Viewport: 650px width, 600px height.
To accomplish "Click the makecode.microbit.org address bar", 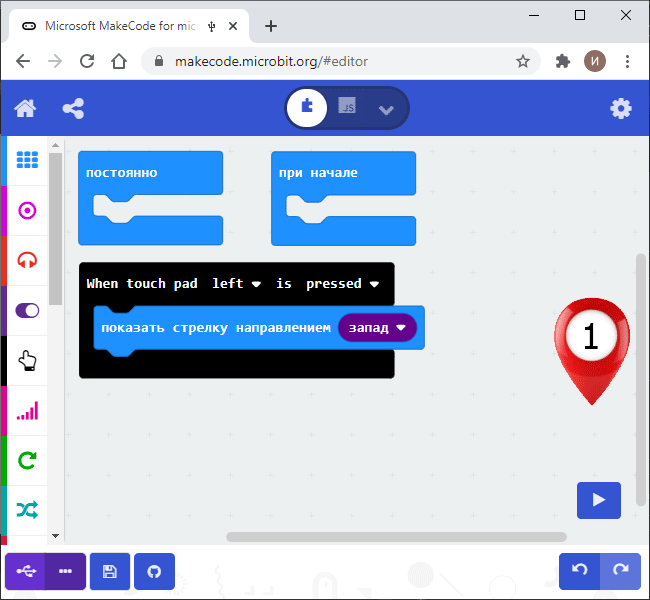I will tap(341, 61).
